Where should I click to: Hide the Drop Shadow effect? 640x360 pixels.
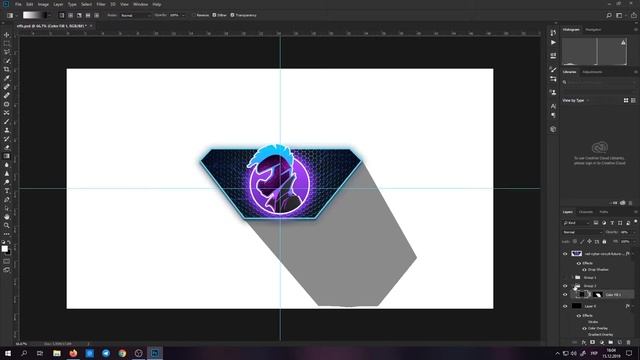click(x=584, y=269)
